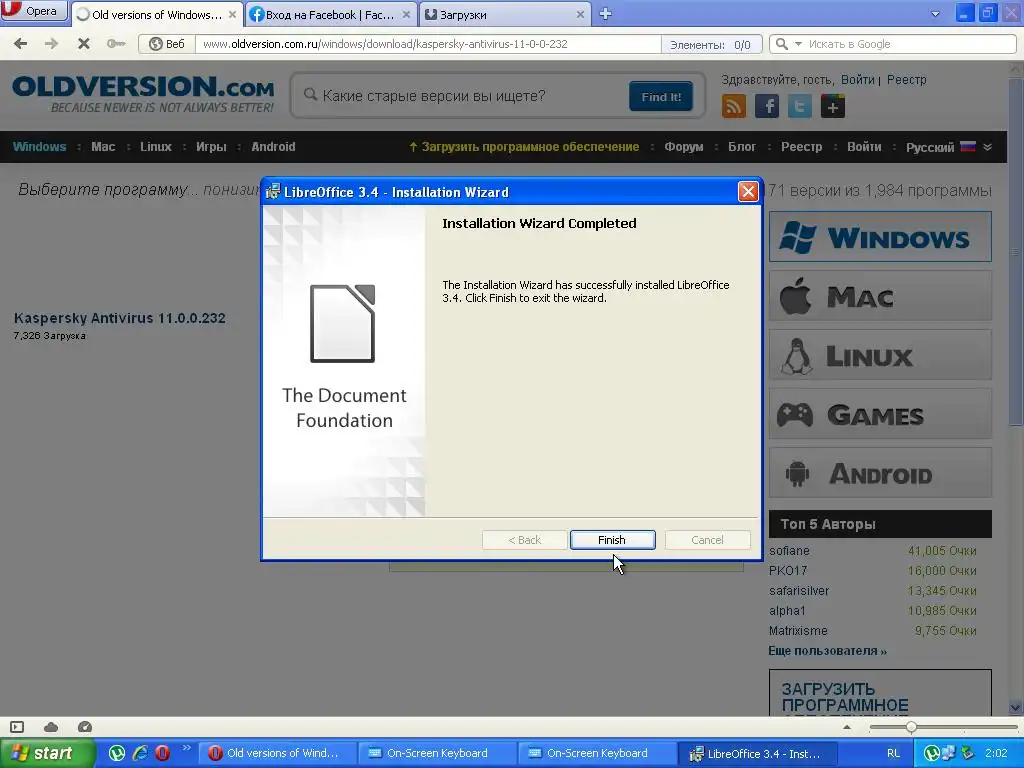Switch to Old versions of Windows tab
The image size is (1024, 768).
156,14
